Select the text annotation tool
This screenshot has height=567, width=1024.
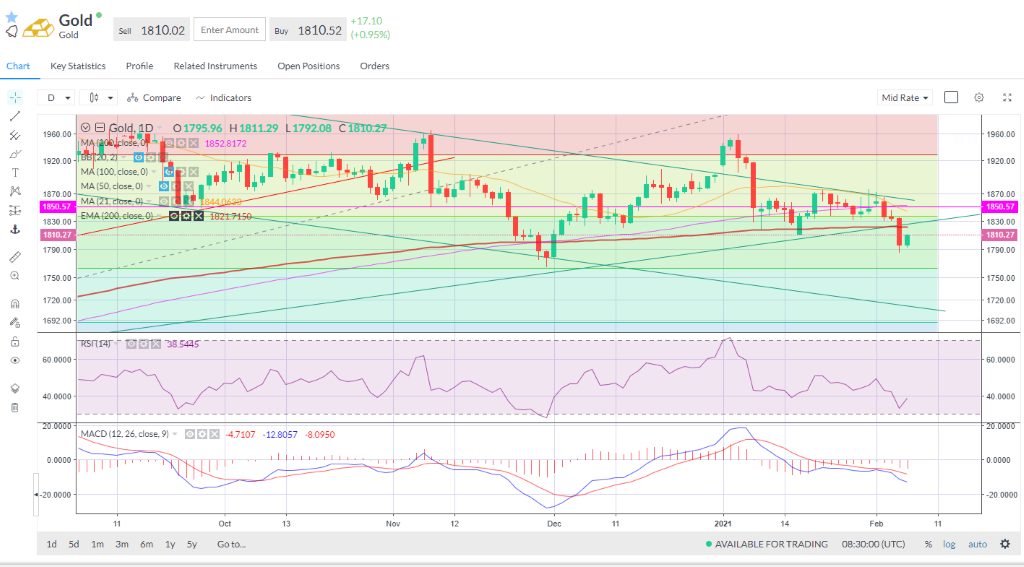point(15,173)
